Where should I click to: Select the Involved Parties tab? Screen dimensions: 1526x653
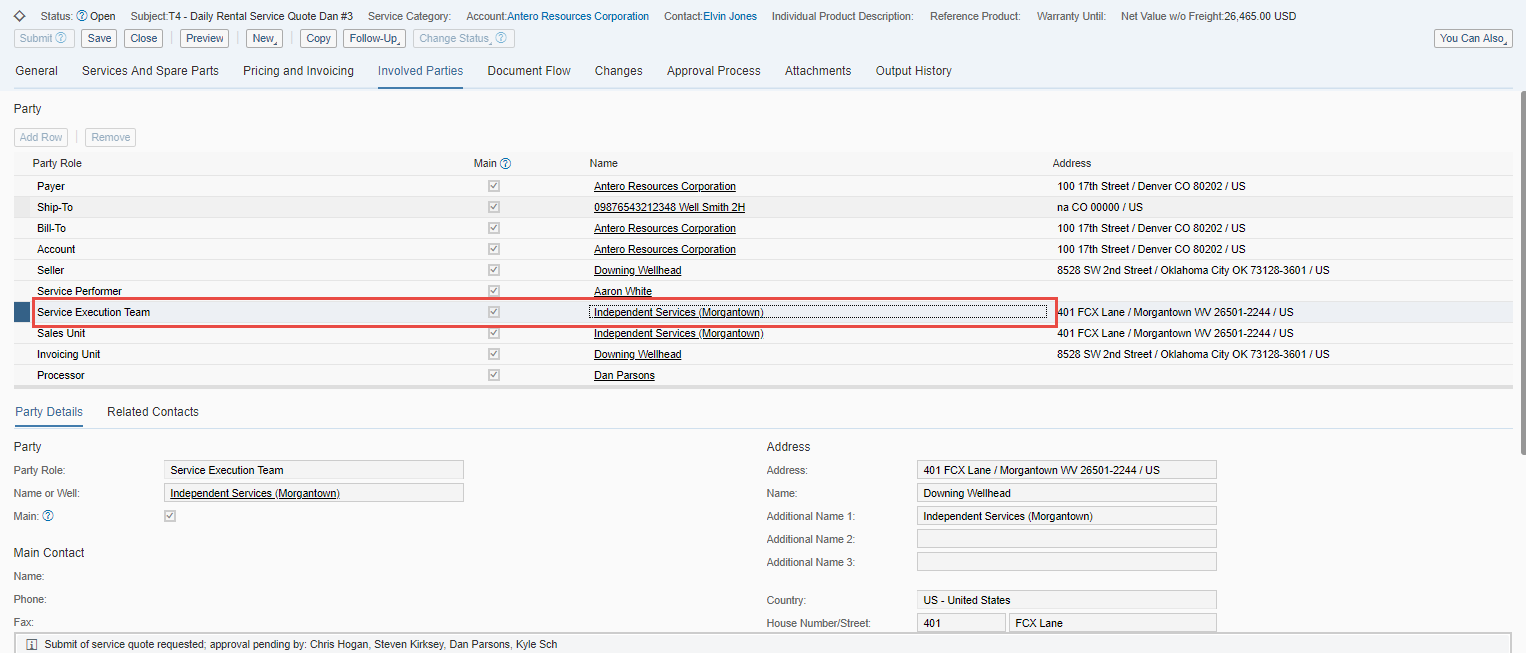420,71
